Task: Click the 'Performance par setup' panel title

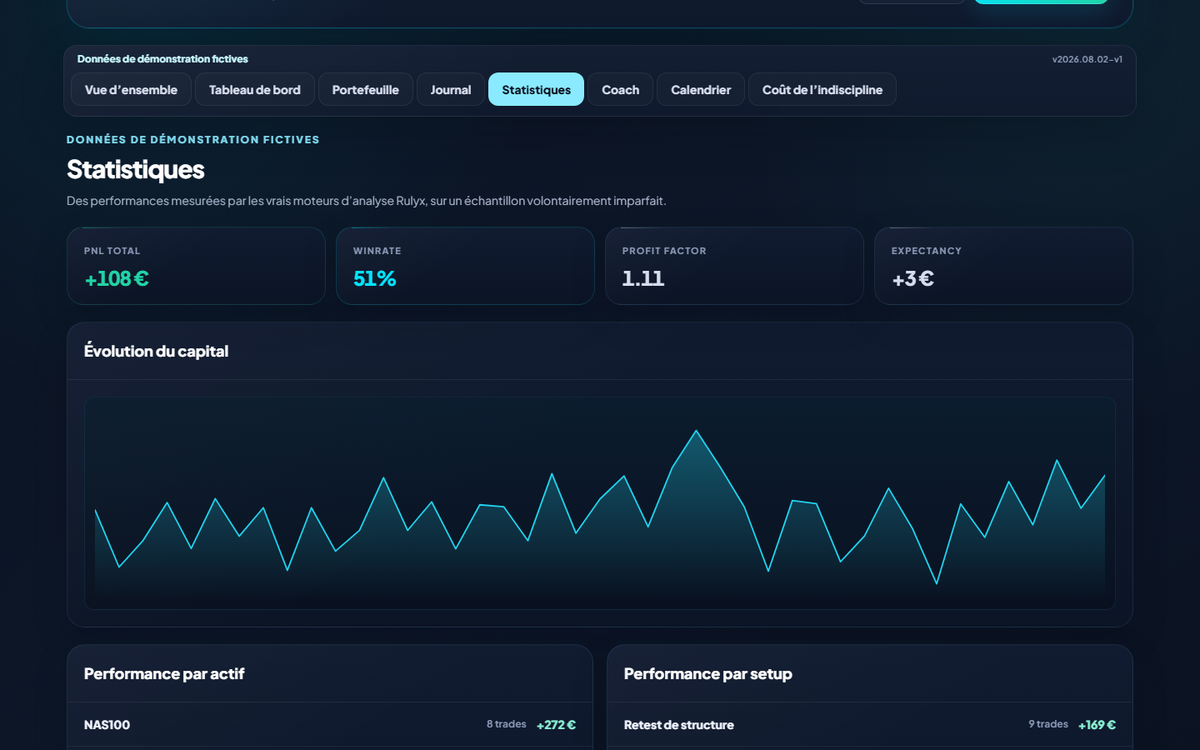Action: coord(708,674)
